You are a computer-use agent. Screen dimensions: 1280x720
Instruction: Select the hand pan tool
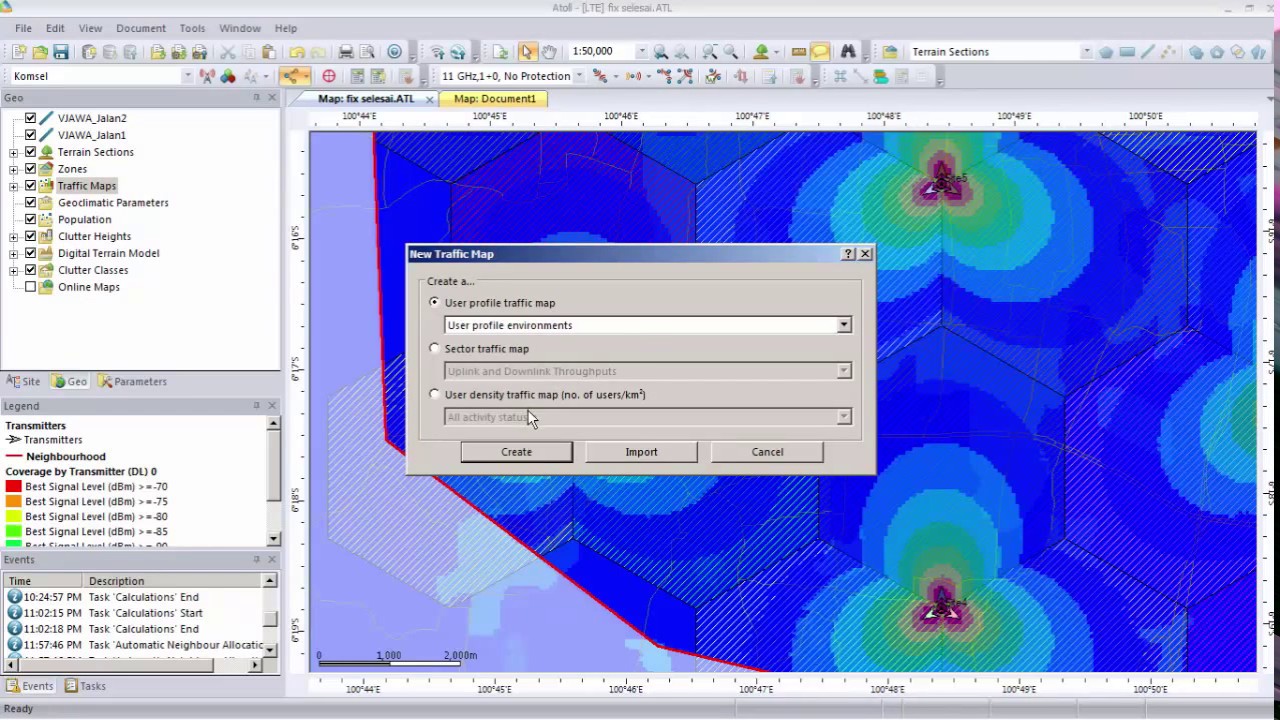tap(547, 52)
